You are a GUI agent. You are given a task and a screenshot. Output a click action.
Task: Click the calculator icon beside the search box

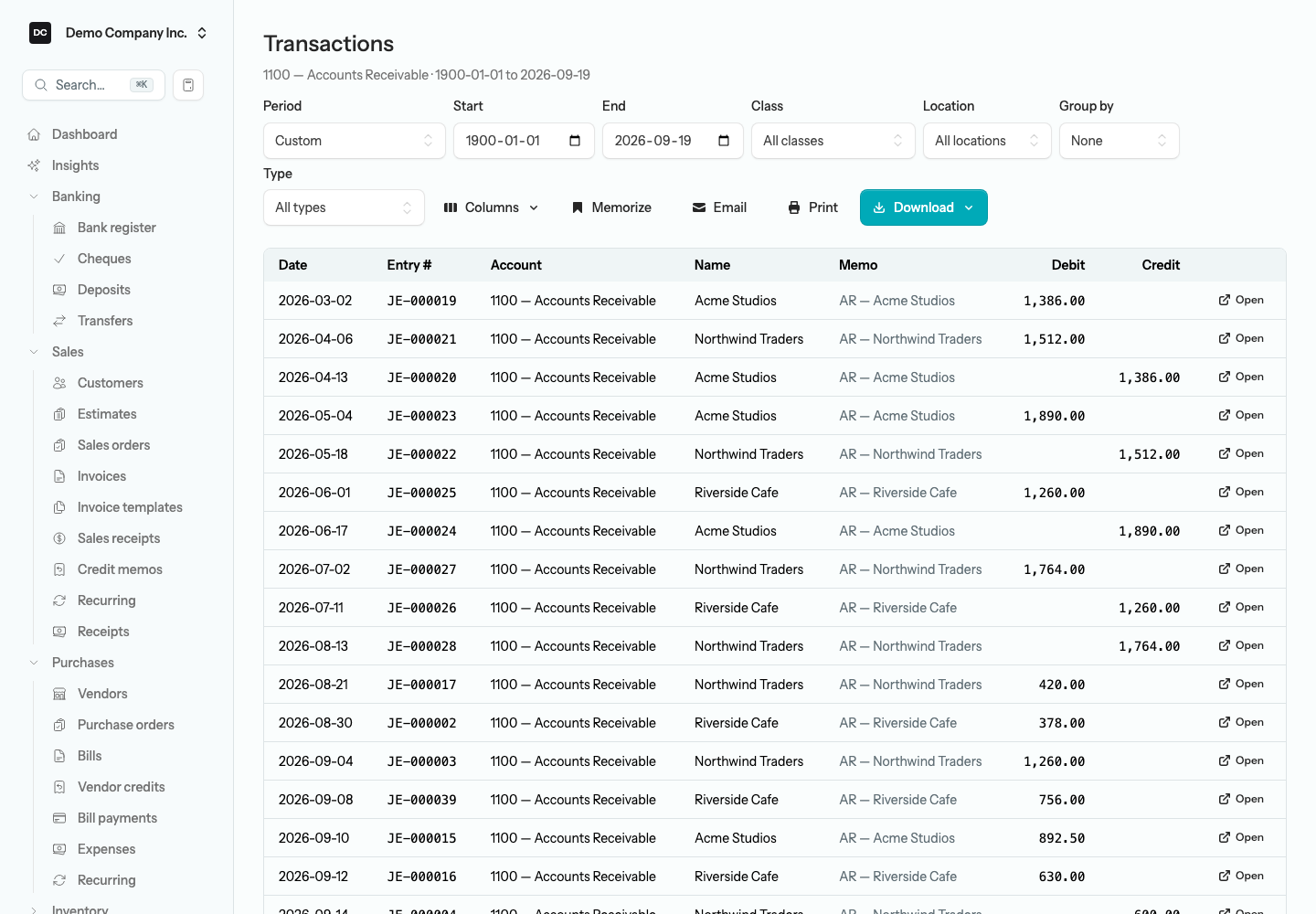point(188,85)
